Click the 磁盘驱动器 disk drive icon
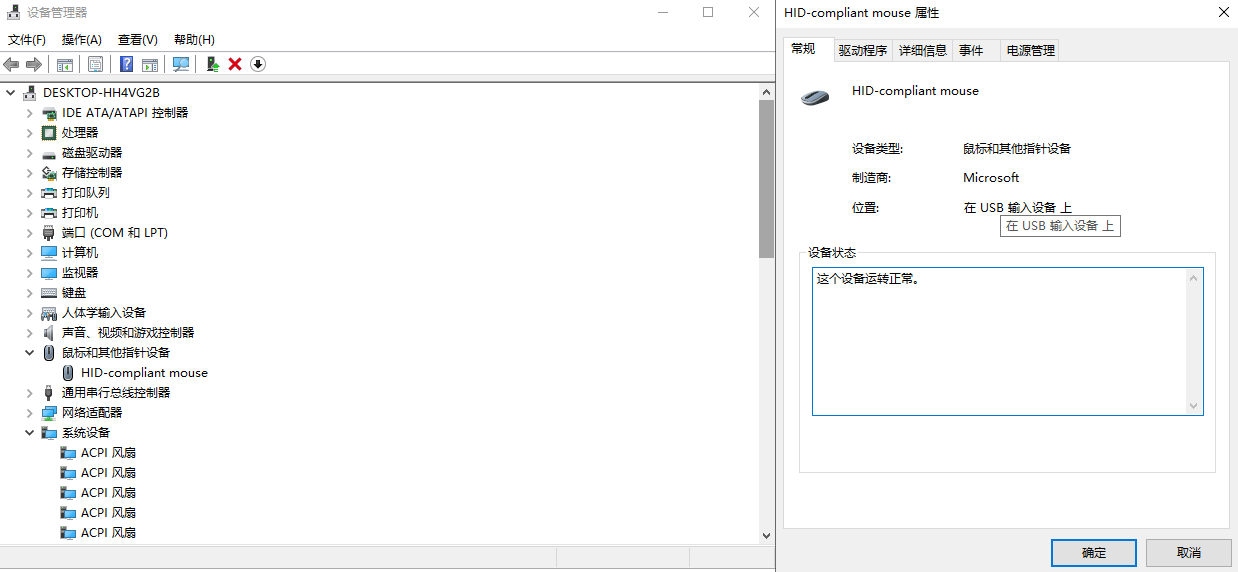The image size is (1238, 572). pos(49,153)
